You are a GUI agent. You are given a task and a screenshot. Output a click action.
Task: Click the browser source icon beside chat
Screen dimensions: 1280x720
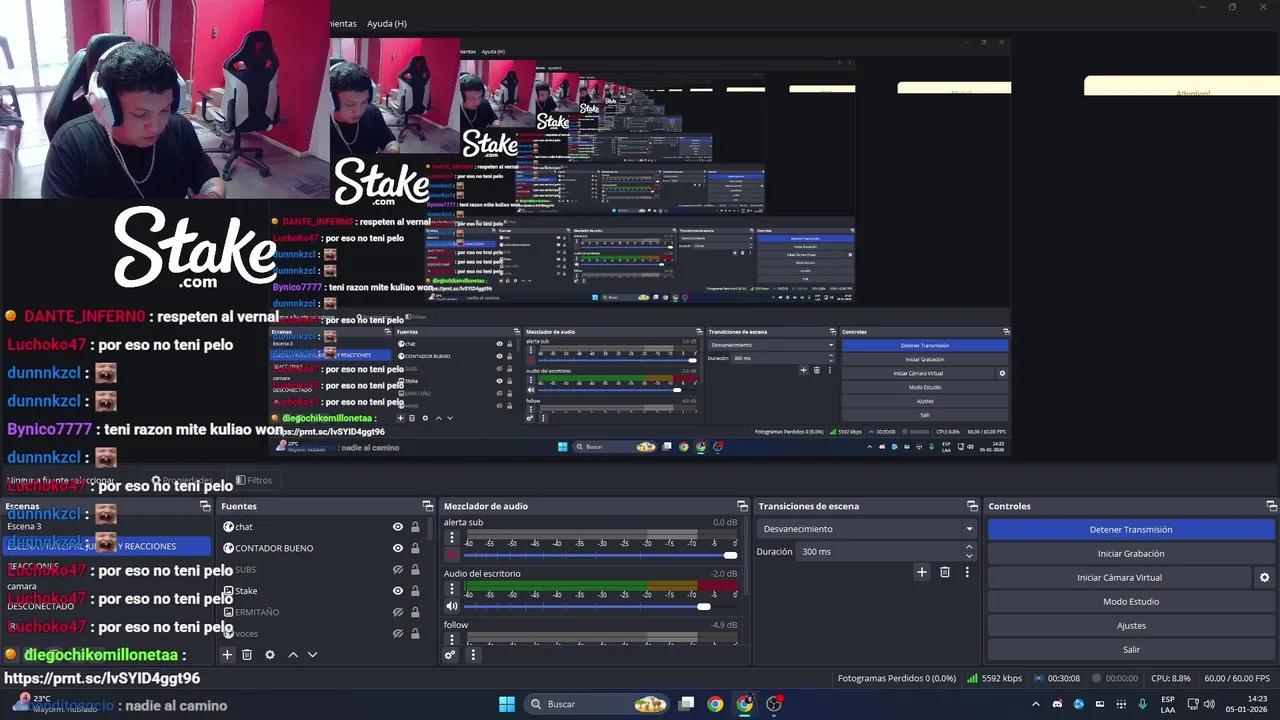[228, 527]
